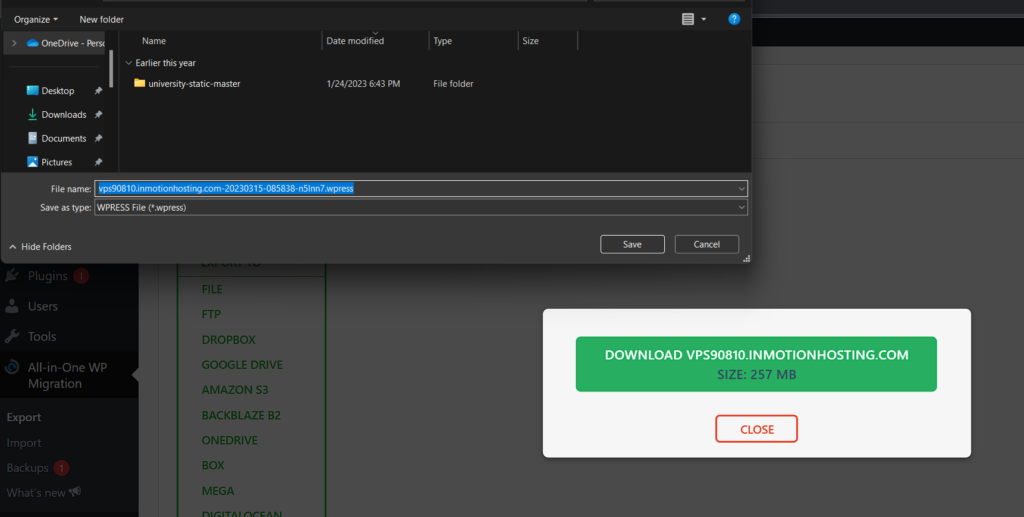Collapse the pane with Hide Folders
The image size is (1024, 517).
click(40, 247)
